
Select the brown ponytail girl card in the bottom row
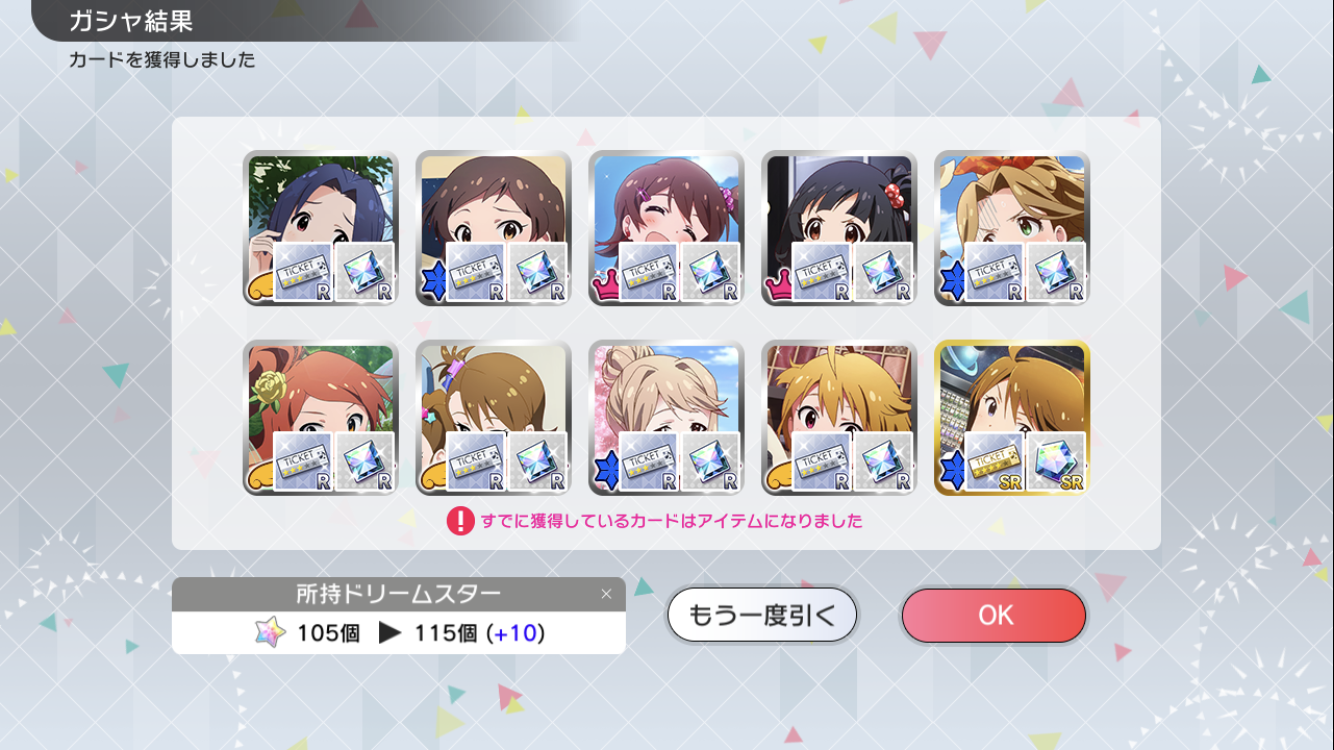[493, 418]
